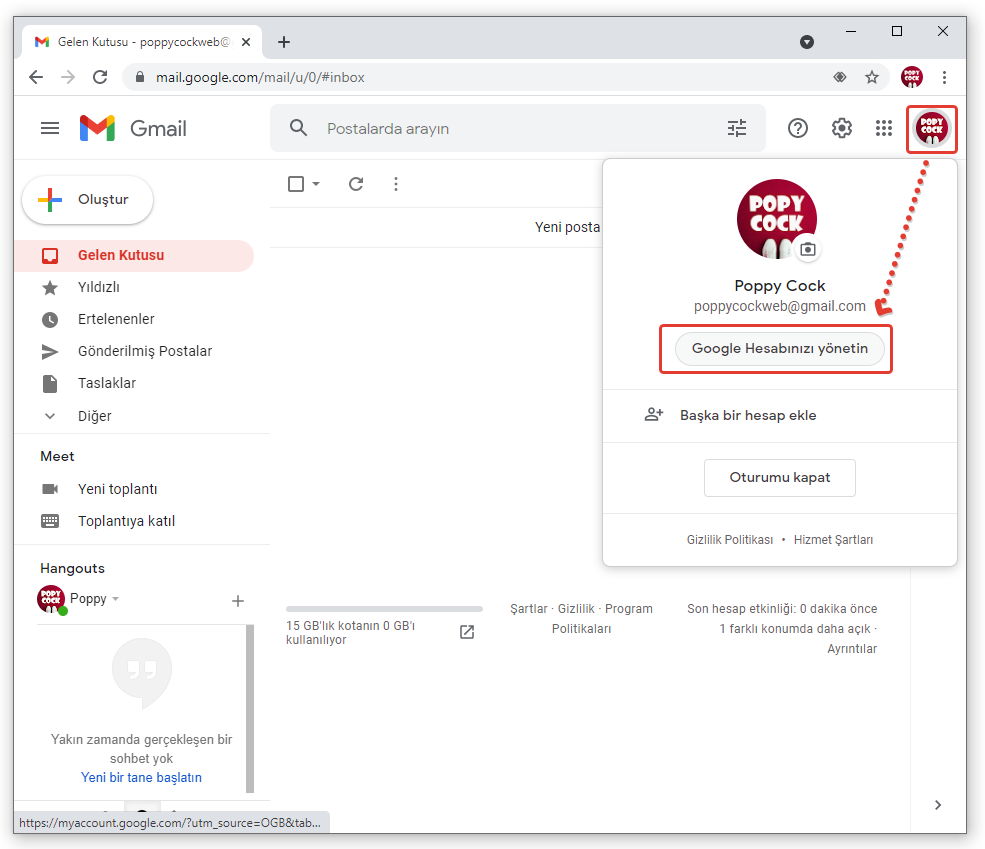Open Chrome three-dot menu
The width and height of the screenshot is (985, 849).
pyautogui.click(x=944, y=77)
